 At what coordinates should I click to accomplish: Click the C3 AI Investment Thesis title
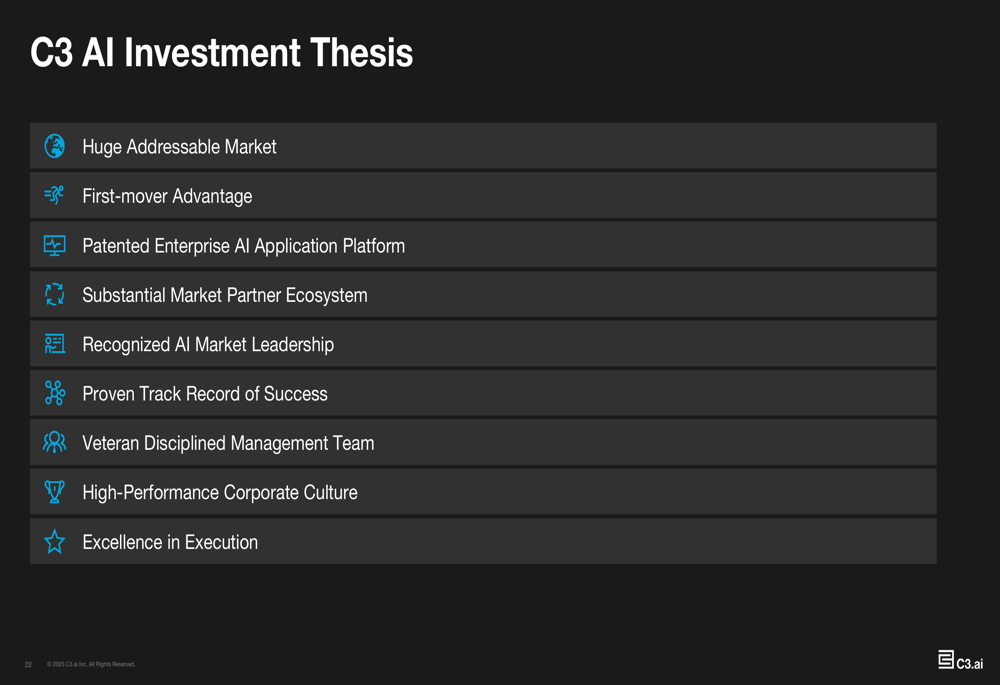[222, 52]
